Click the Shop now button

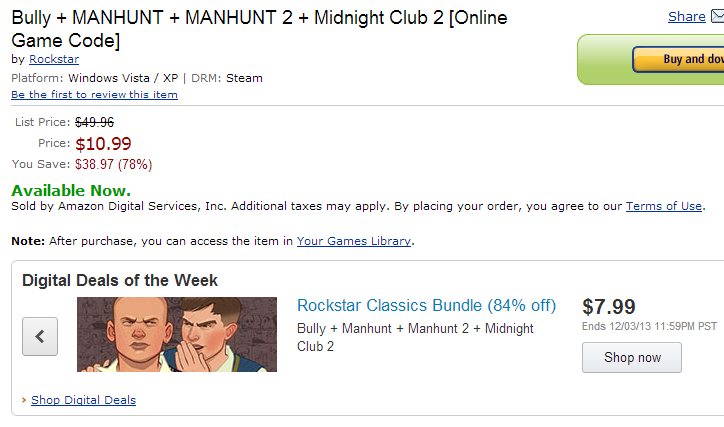click(632, 357)
